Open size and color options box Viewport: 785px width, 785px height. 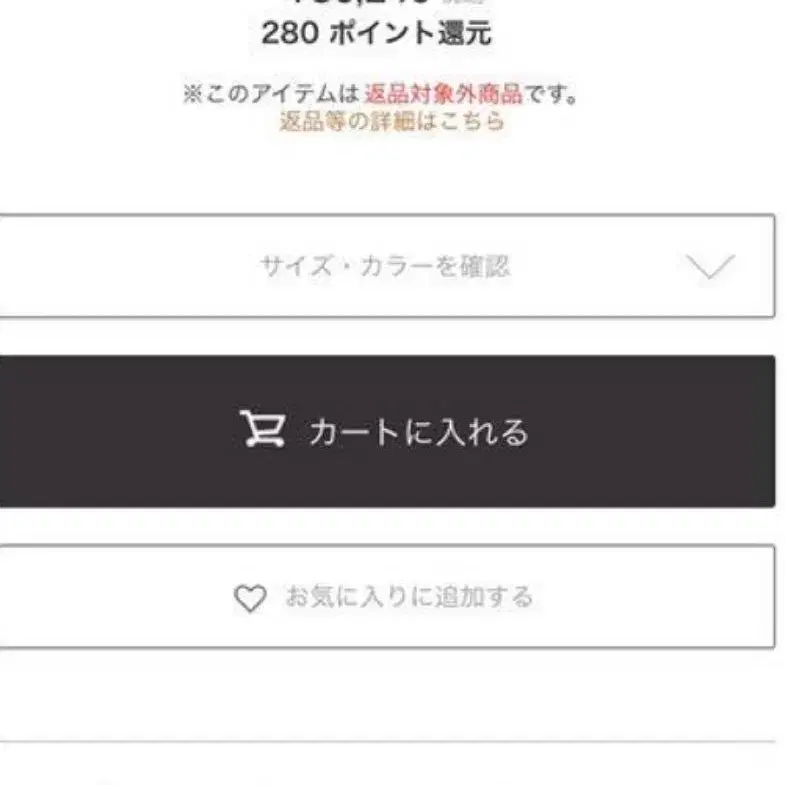click(x=386, y=266)
